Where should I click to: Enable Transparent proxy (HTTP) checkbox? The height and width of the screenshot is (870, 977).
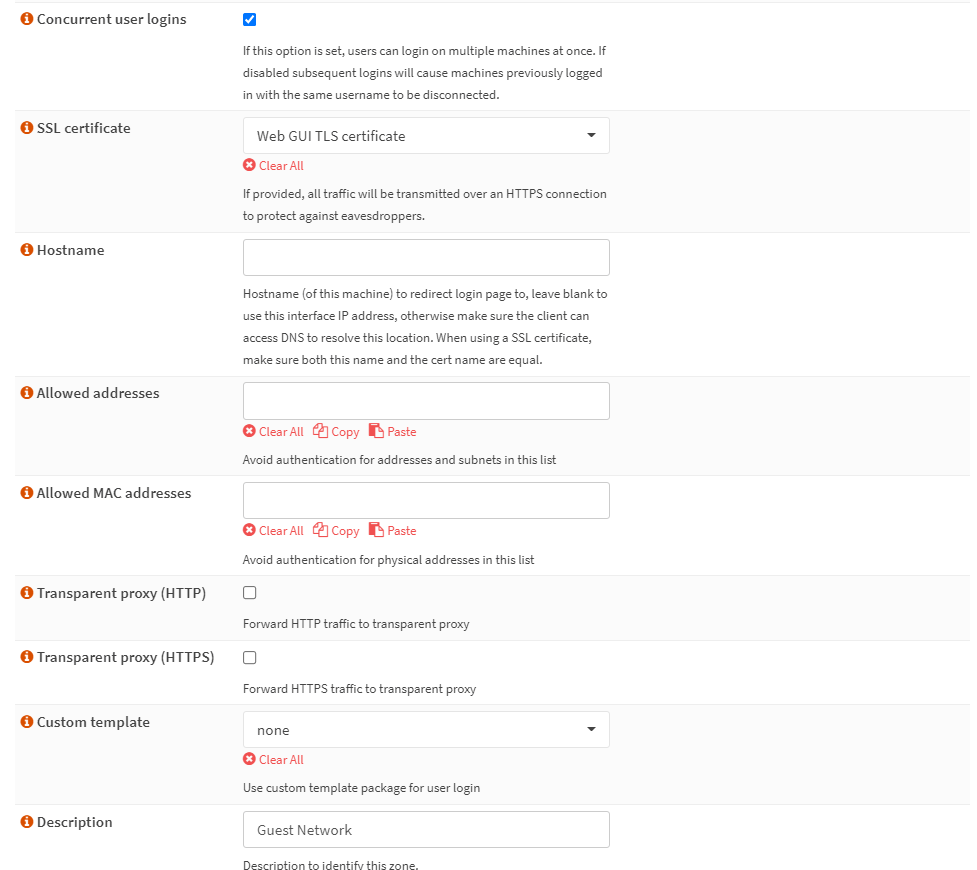[x=250, y=593]
